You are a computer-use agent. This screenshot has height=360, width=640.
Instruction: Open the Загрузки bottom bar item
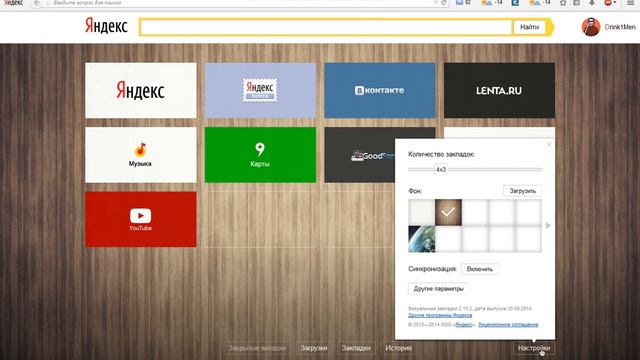click(x=313, y=348)
